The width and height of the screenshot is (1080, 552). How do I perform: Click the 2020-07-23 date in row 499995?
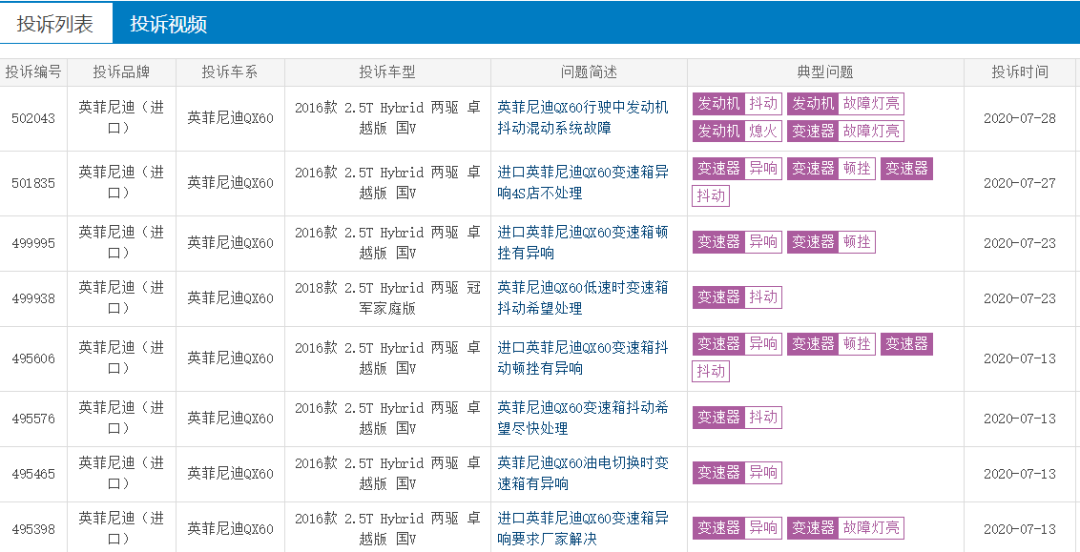pos(1019,243)
